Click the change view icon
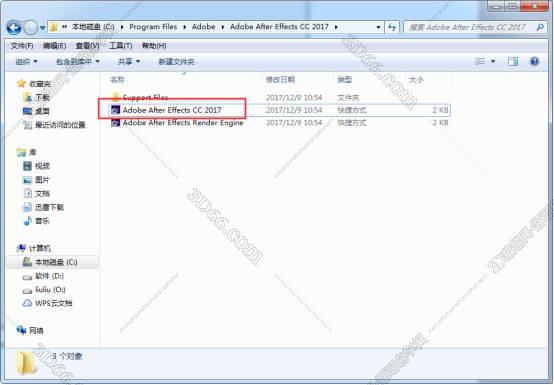Screen dimensions: 554x385 click(479, 61)
